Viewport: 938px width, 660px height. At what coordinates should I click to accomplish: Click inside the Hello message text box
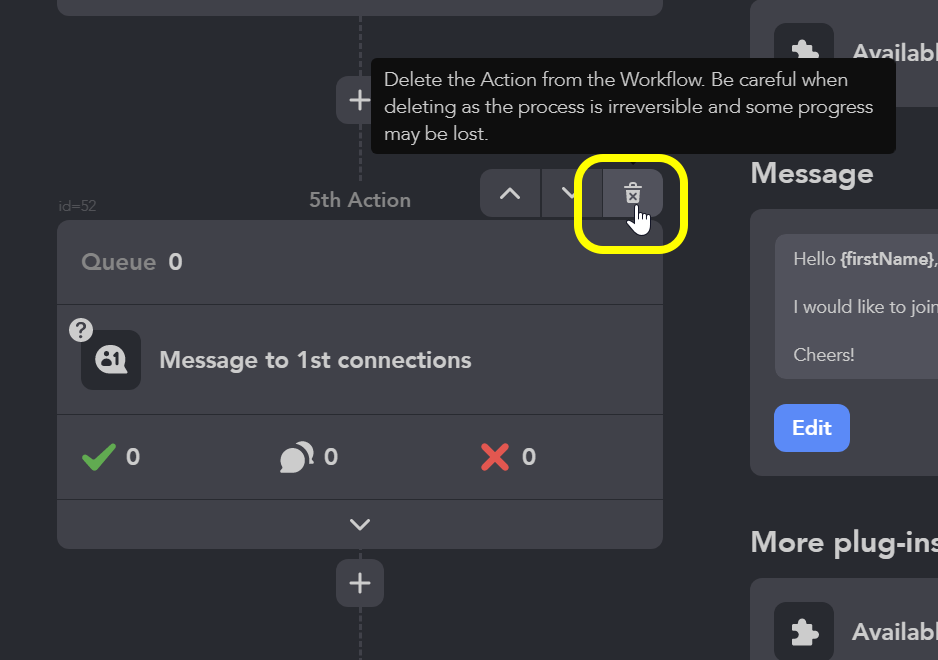(x=857, y=306)
